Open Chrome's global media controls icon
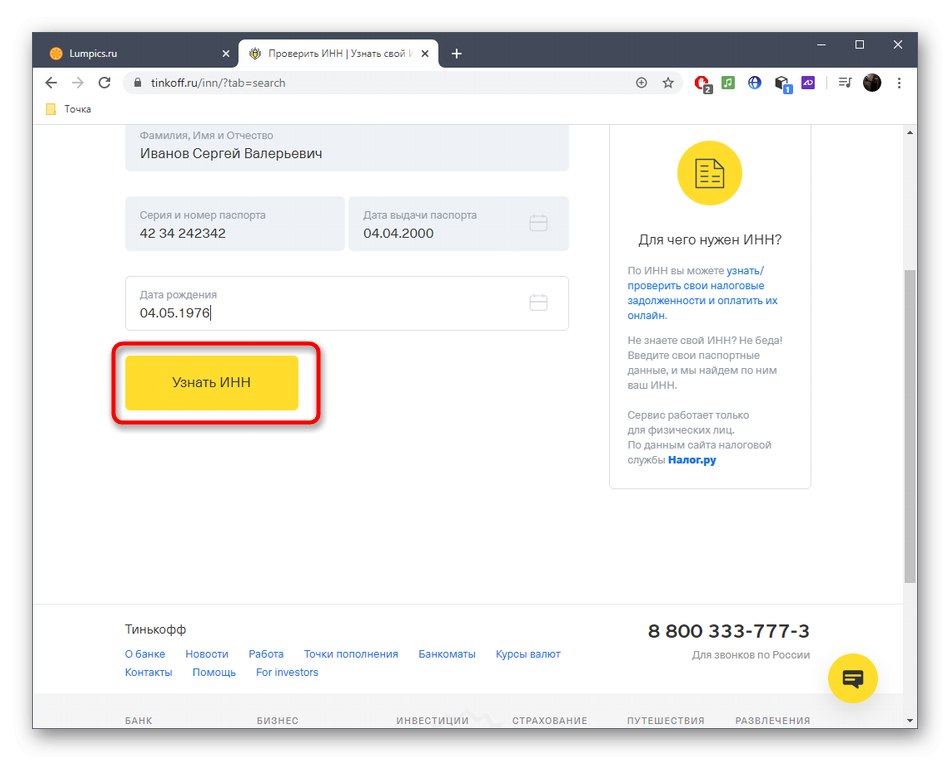Viewport: 950px width, 761px height. point(843,83)
